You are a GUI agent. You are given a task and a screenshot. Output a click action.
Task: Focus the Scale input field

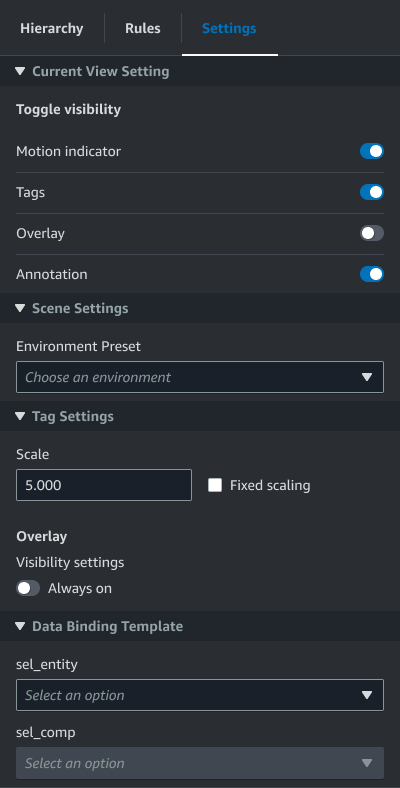(104, 485)
